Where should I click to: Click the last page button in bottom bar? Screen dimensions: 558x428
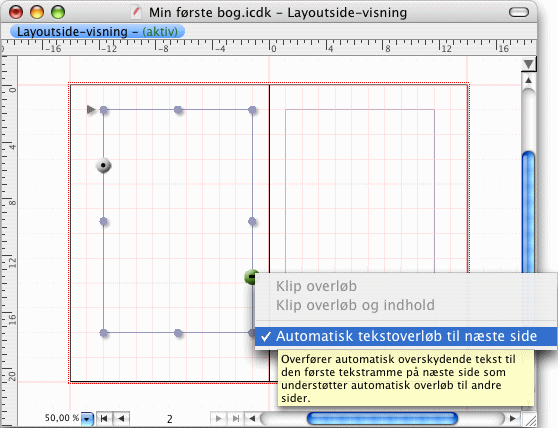click(235, 418)
